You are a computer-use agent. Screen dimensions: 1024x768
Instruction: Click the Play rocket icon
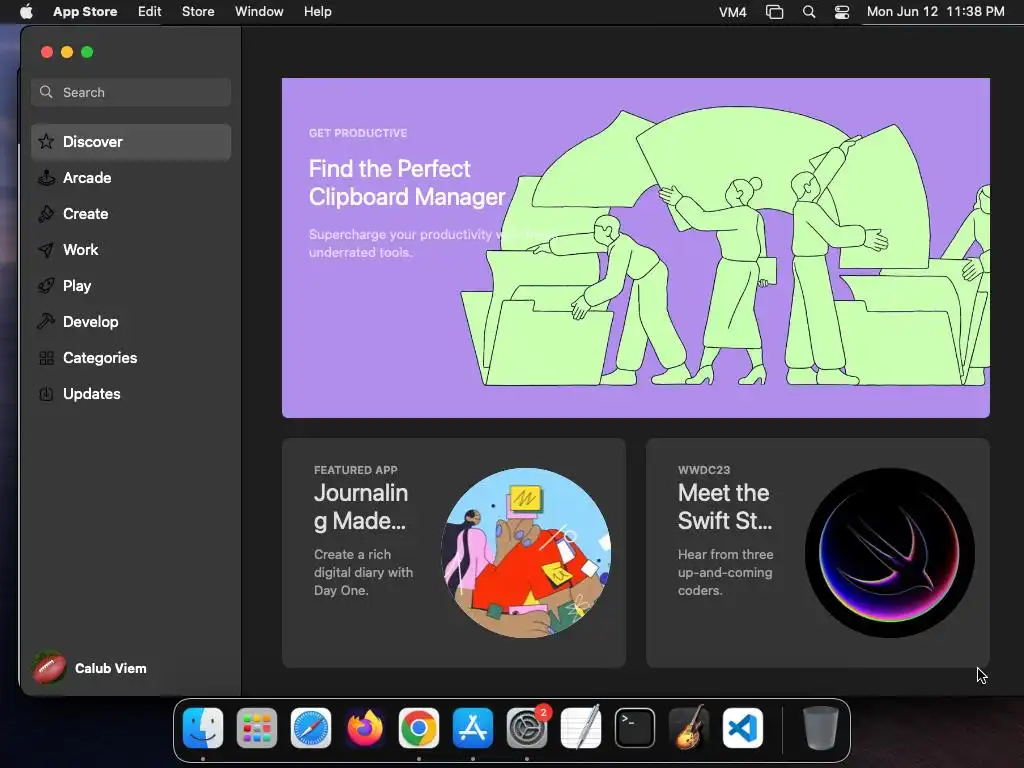pos(46,285)
